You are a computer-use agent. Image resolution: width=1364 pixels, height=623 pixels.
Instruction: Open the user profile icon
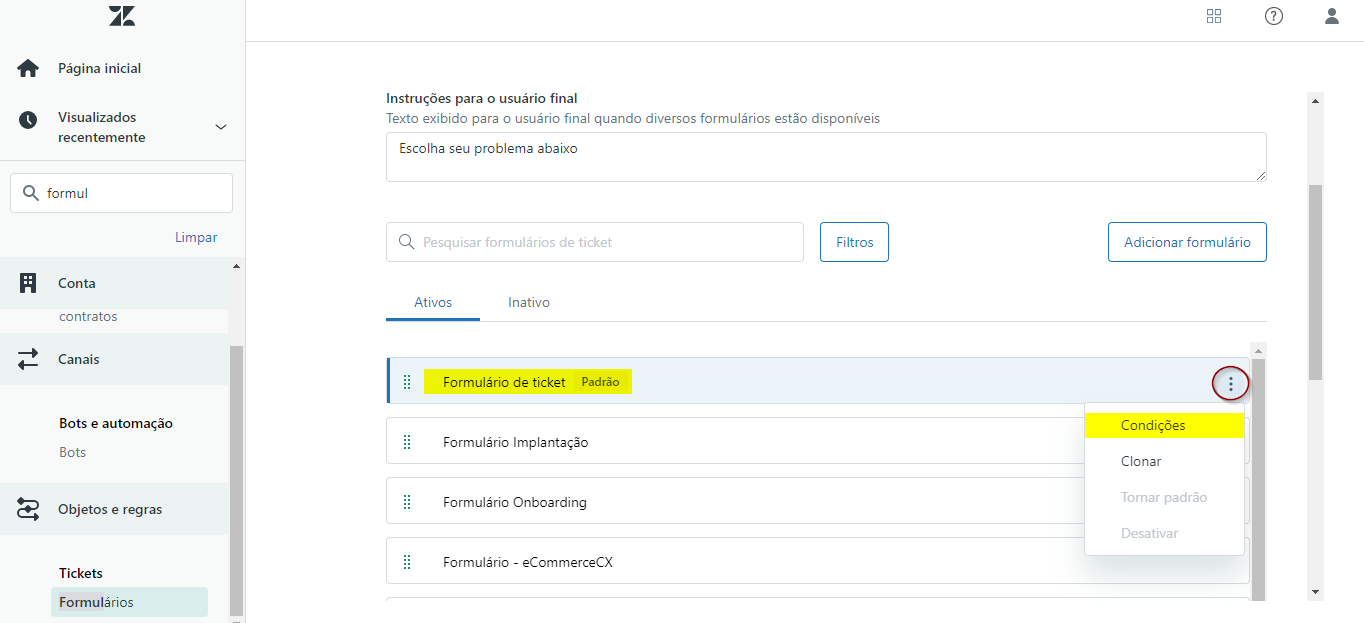click(x=1331, y=16)
